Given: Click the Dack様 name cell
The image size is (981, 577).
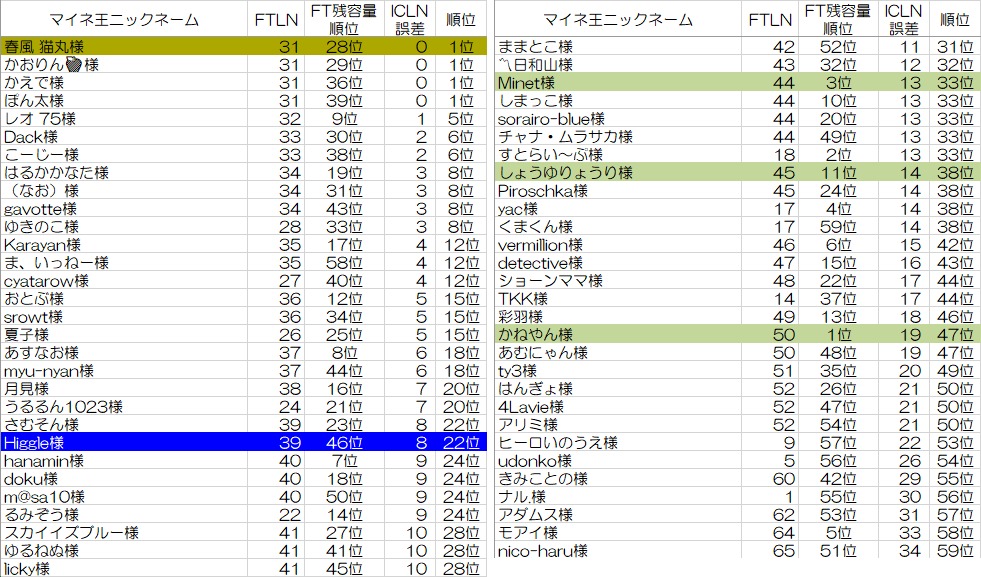Looking at the screenshot, I should click(31, 137).
